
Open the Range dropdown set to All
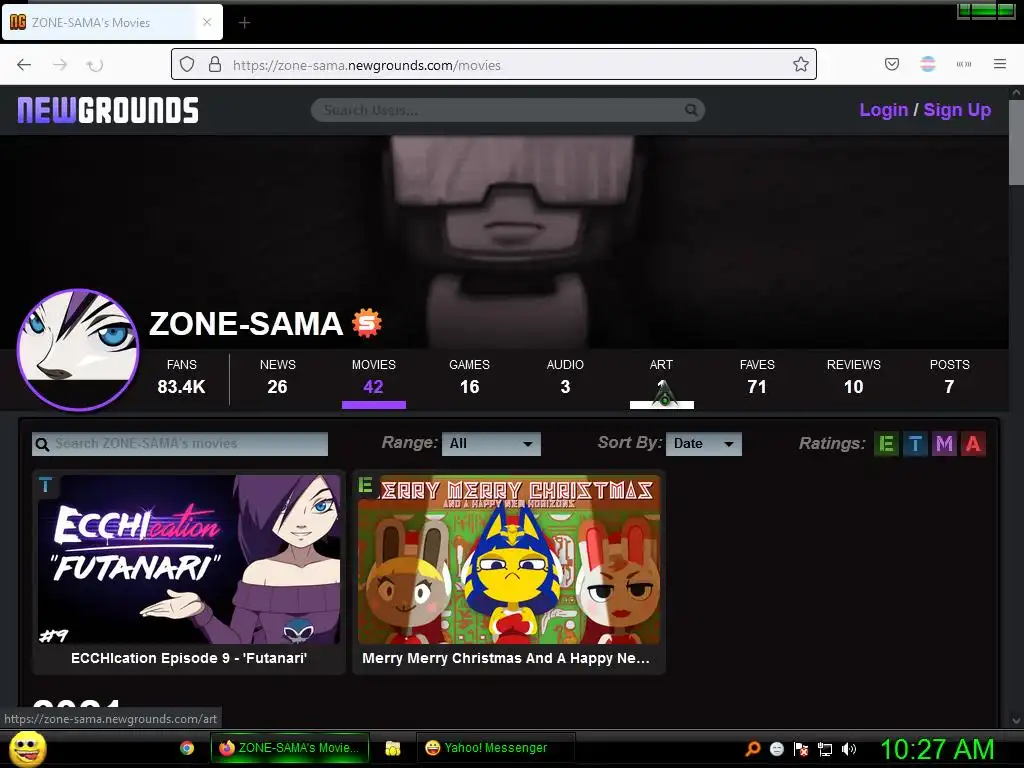point(491,444)
